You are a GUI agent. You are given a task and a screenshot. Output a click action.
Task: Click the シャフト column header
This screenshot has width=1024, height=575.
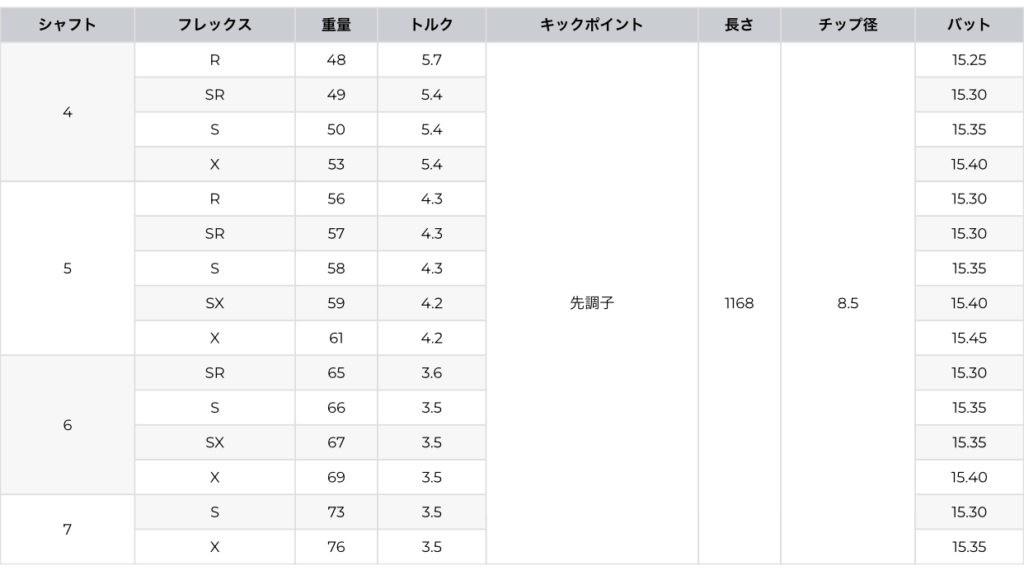coord(67,25)
